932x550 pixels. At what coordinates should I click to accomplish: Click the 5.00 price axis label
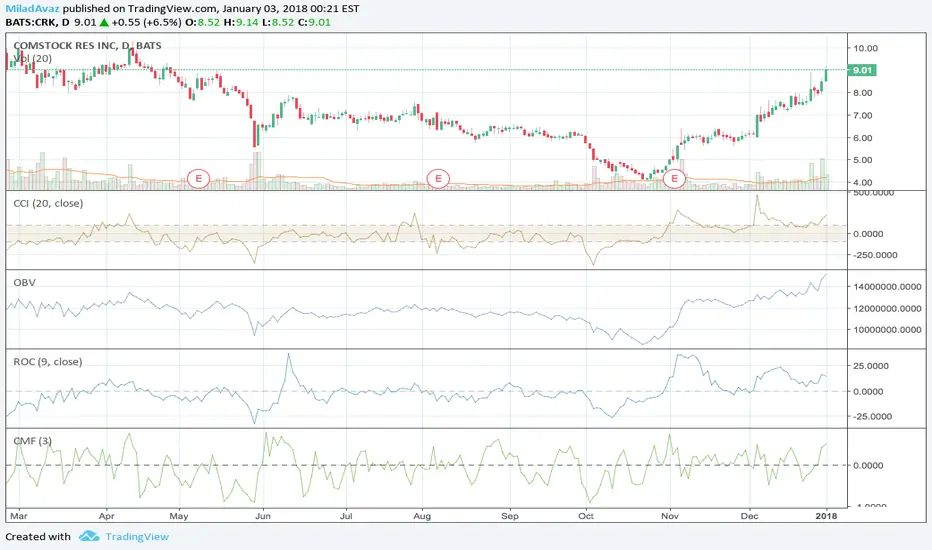862,160
